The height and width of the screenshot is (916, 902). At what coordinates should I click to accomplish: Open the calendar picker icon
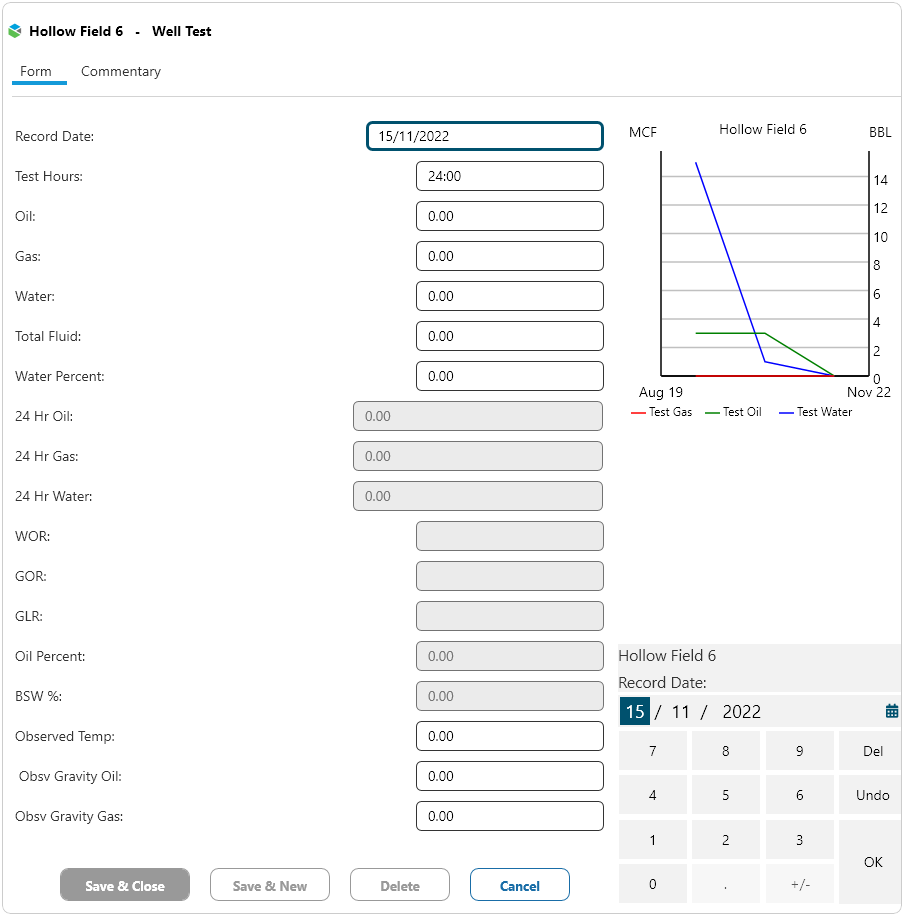[x=892, y=711]
